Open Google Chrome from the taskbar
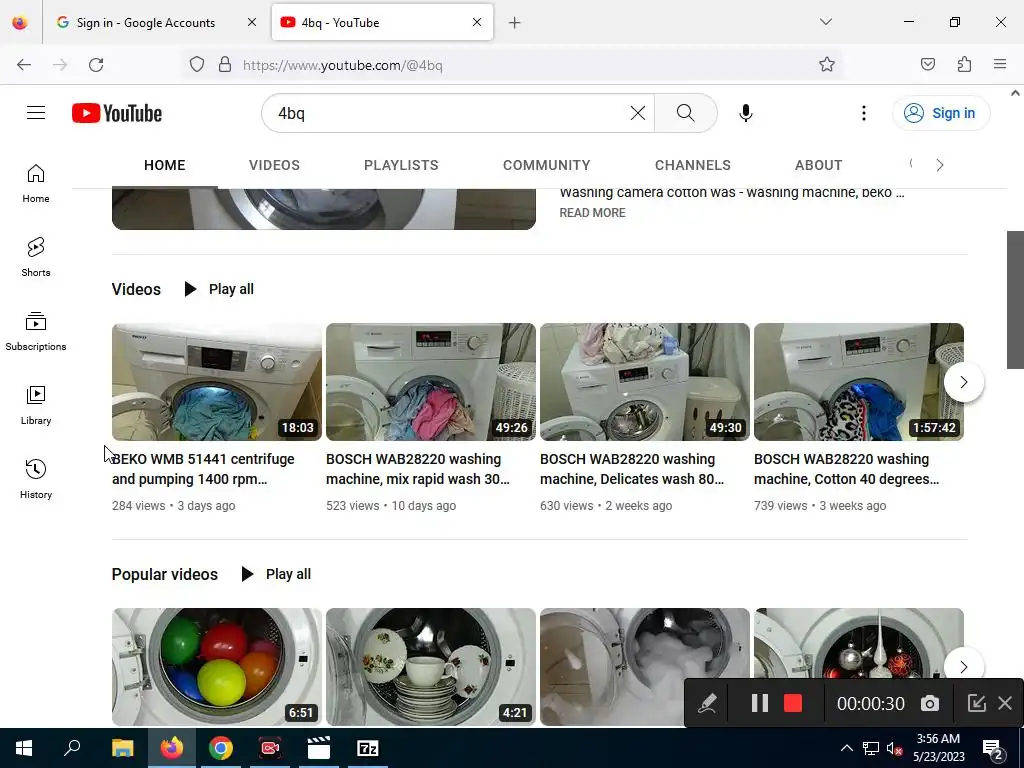 click(221, 748)
